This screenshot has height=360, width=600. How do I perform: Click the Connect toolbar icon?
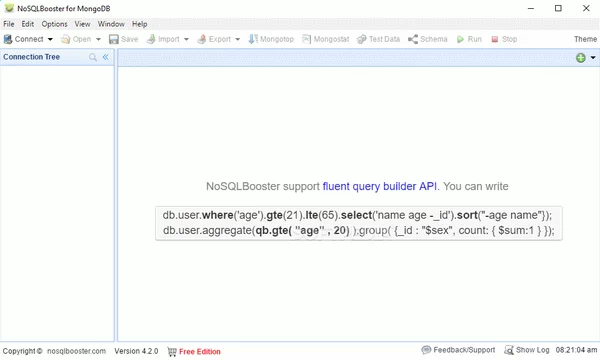8,39
